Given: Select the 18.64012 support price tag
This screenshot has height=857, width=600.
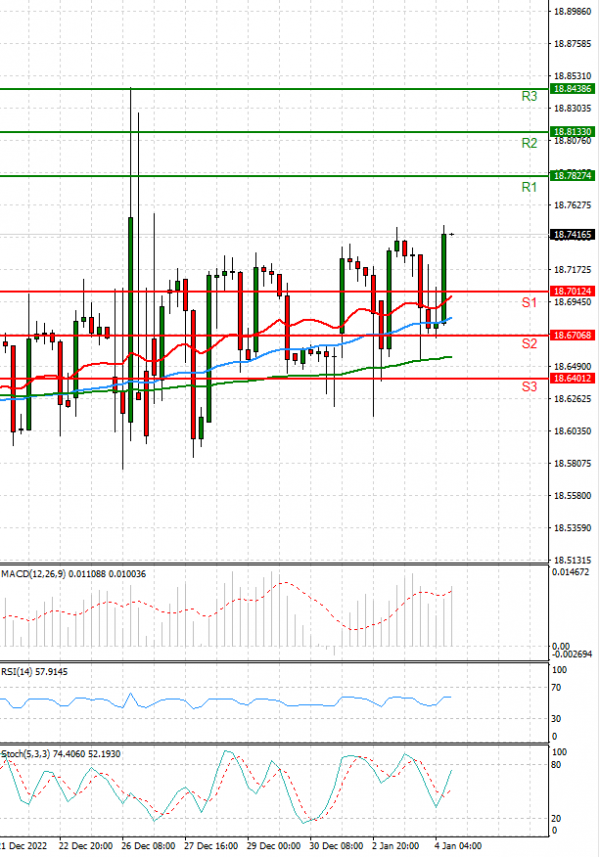Looking at the screenshot, I should (x=572, y=378).
